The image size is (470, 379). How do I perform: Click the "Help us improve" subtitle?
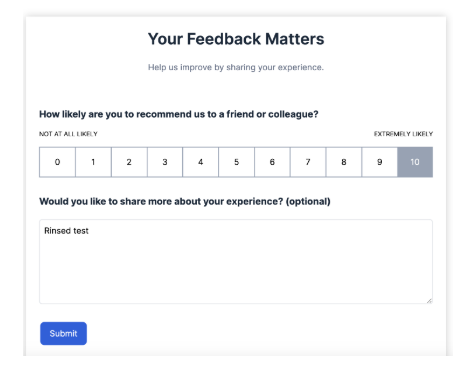(x=236, y=67)
